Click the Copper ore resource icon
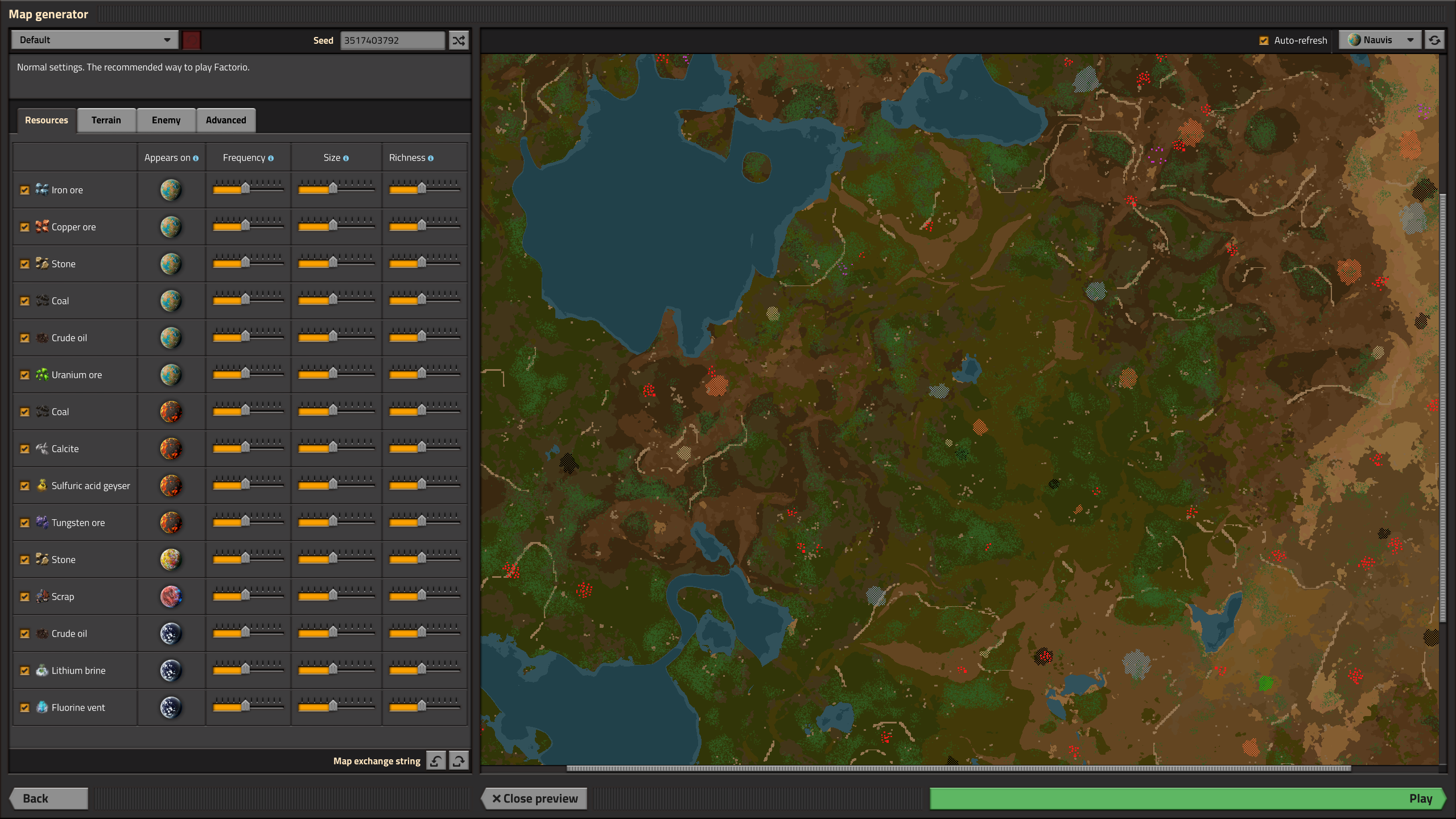The image size is (1456, 819). [x=42, y=226]
